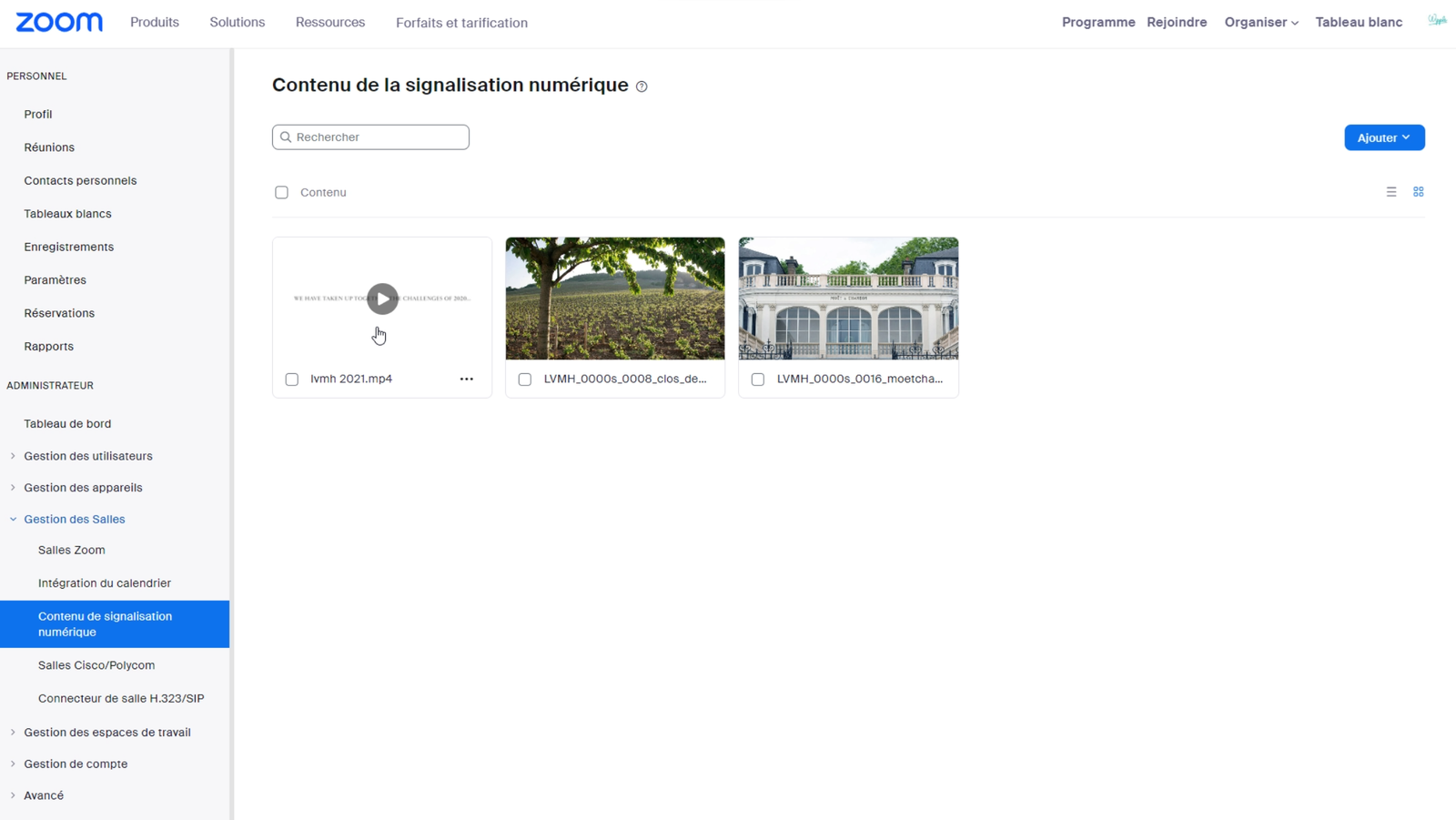Open Réservations
The width and height of the screenshot is (1456, 820).
click(x=59, y=313)
